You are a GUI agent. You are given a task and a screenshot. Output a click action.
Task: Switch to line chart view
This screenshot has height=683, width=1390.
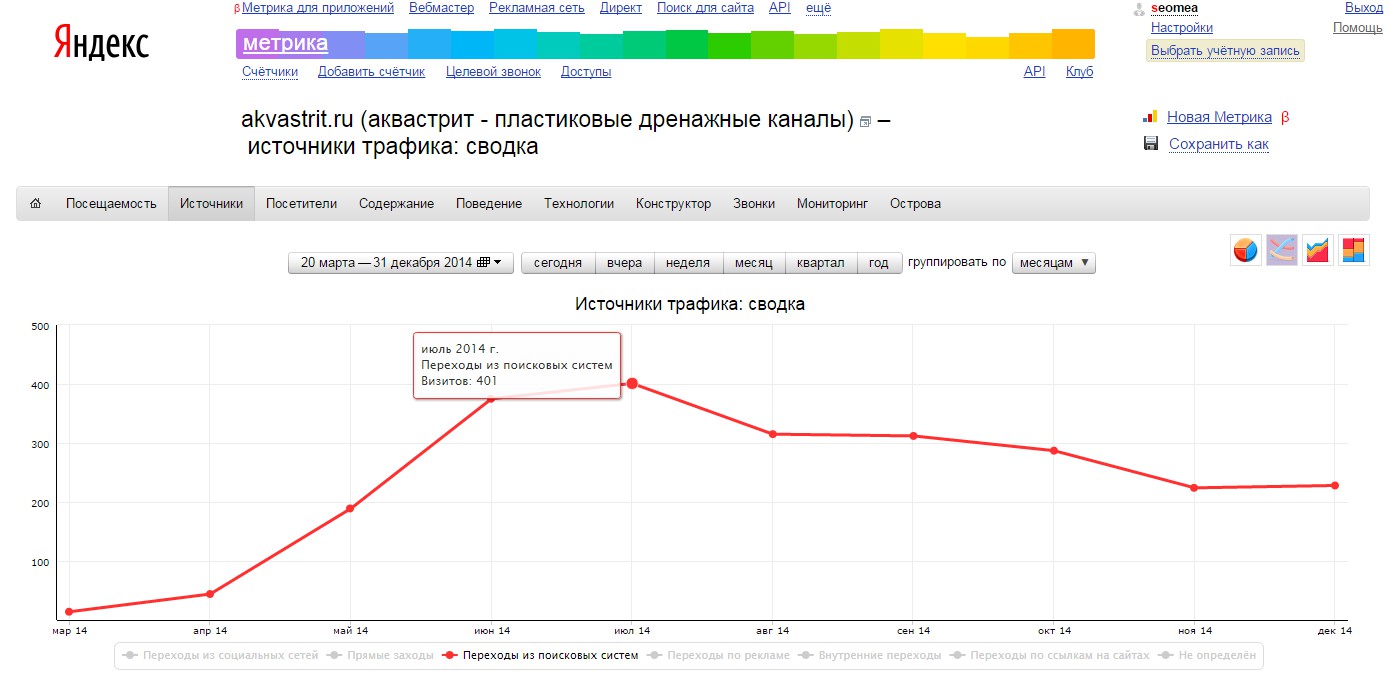coord(1282,250)
